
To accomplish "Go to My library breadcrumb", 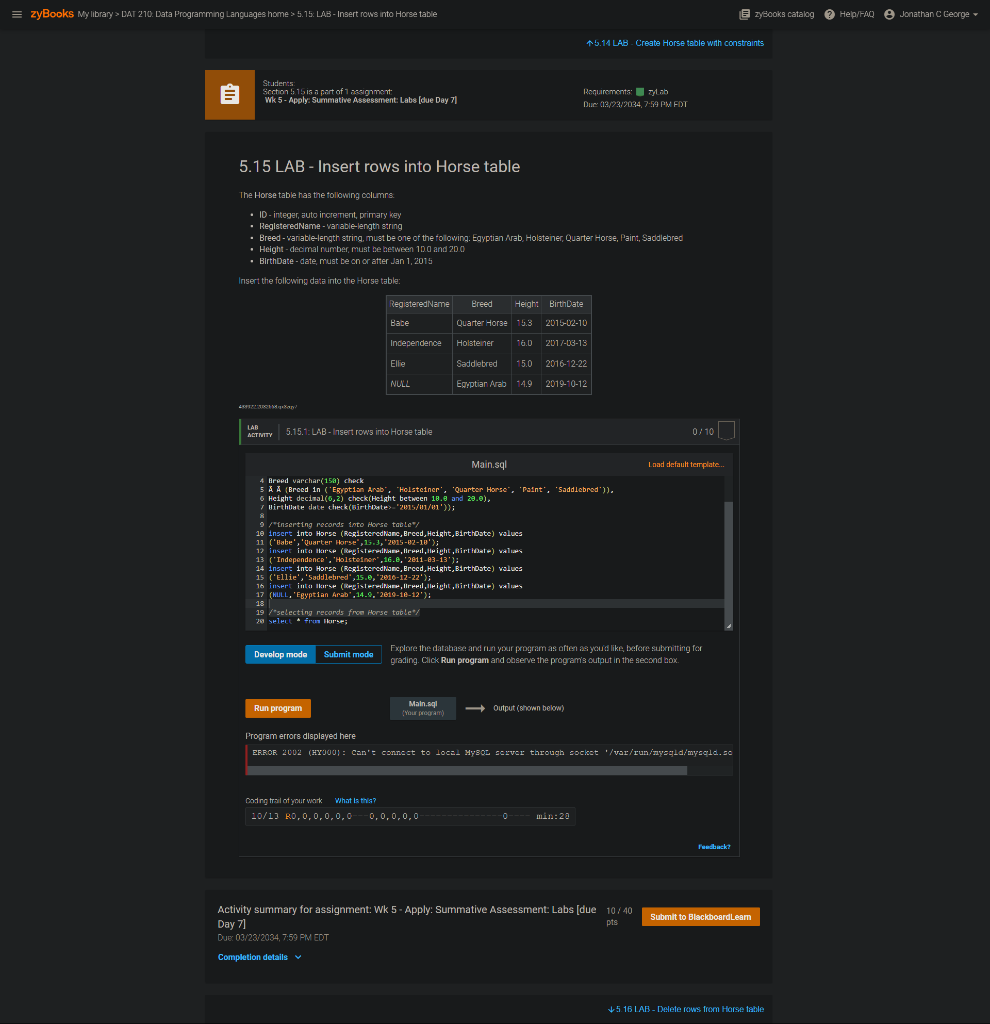I will [95, 14].
